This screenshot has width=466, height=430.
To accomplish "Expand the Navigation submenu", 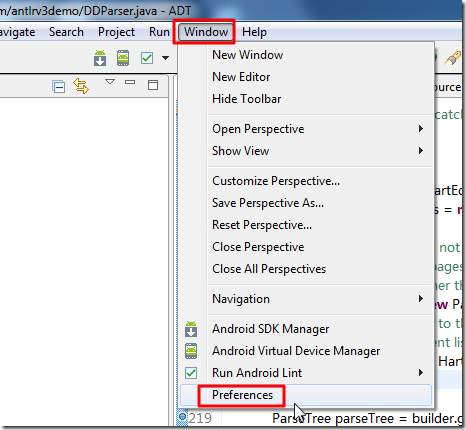I will click(x=306, y=299).
